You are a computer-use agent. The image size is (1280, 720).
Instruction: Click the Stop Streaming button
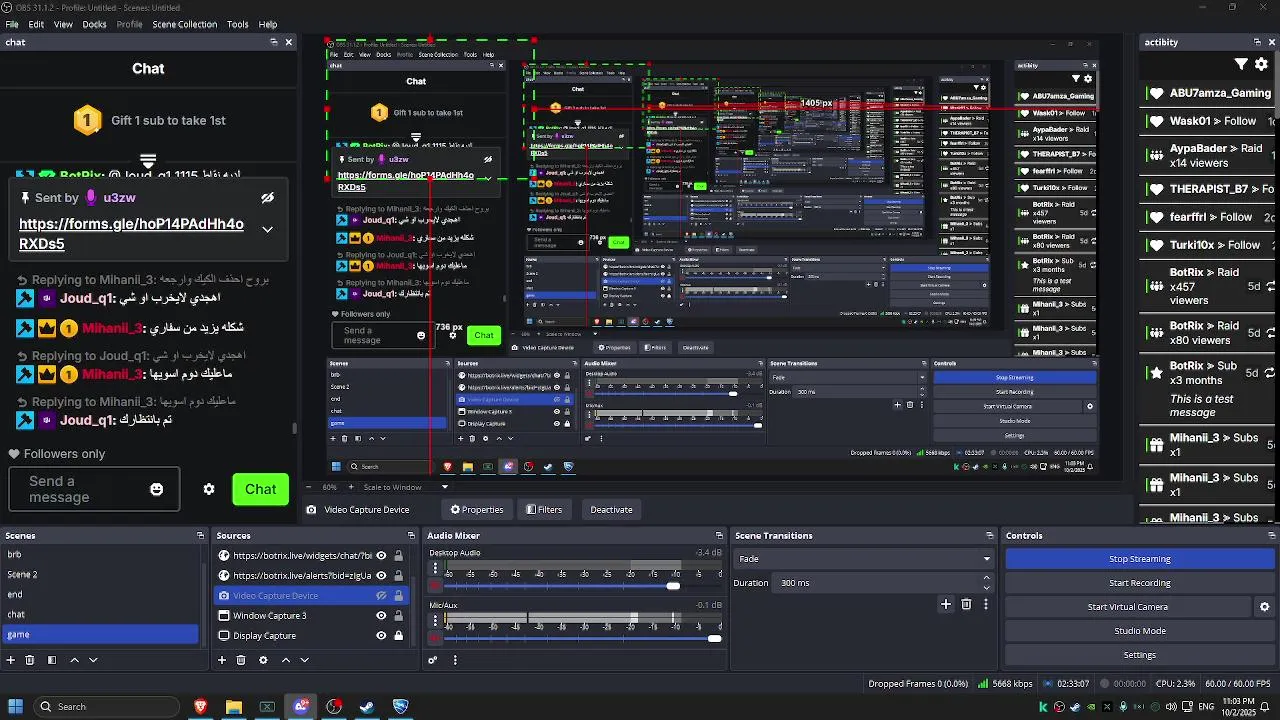click(1139, 559)
